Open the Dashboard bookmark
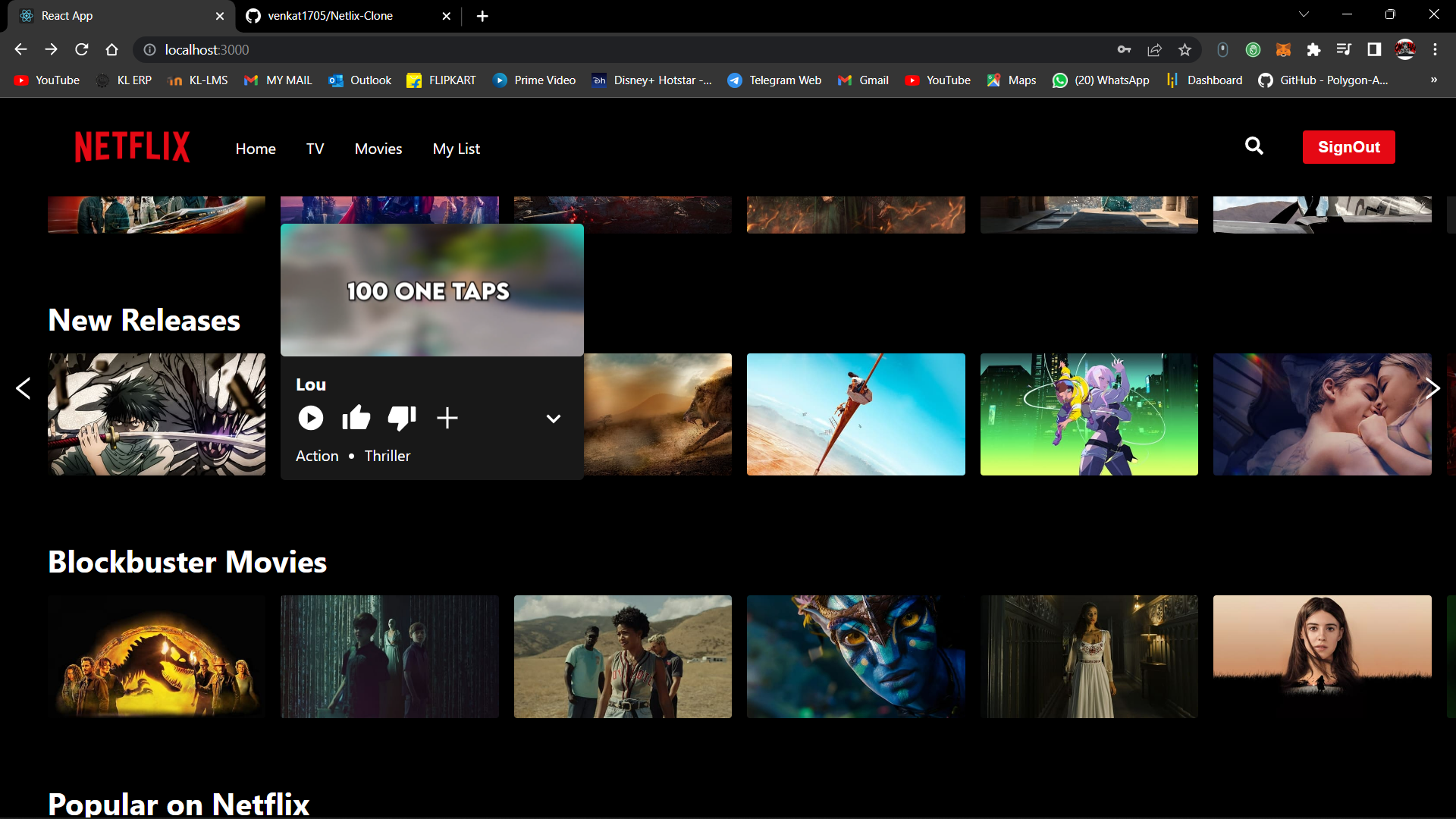 pyautogui.click(x=1205, y=80)
